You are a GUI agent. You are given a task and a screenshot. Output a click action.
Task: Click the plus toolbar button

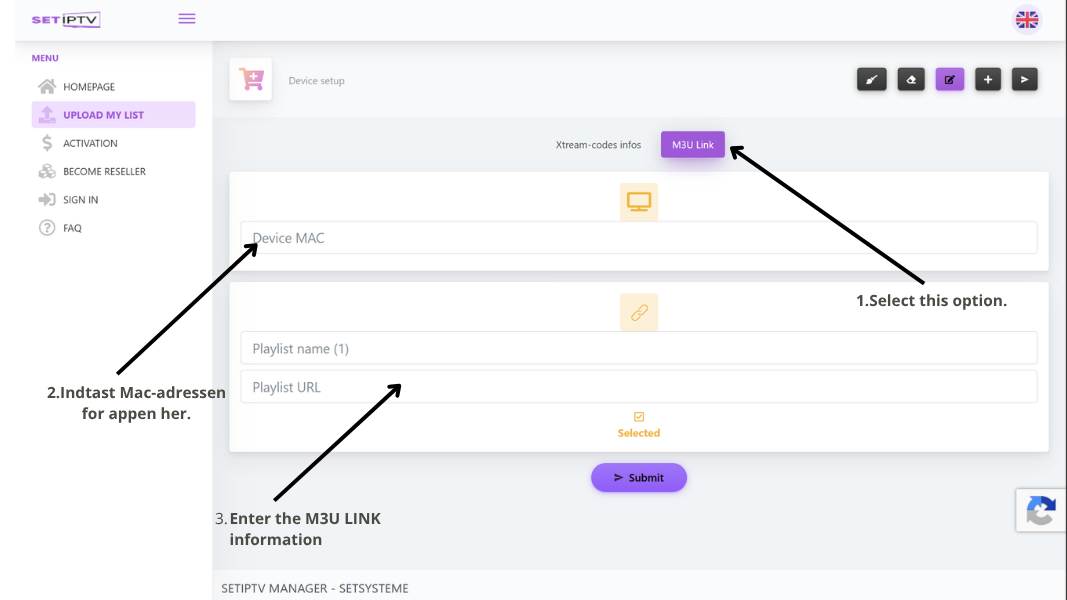(x=988, y=80)
